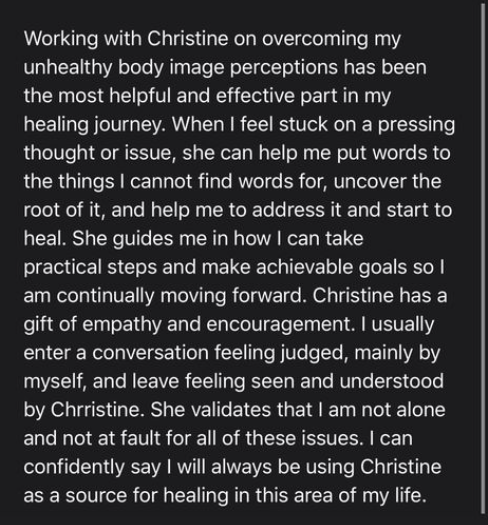Click the word 'empathy'

[x=122, y=325]
